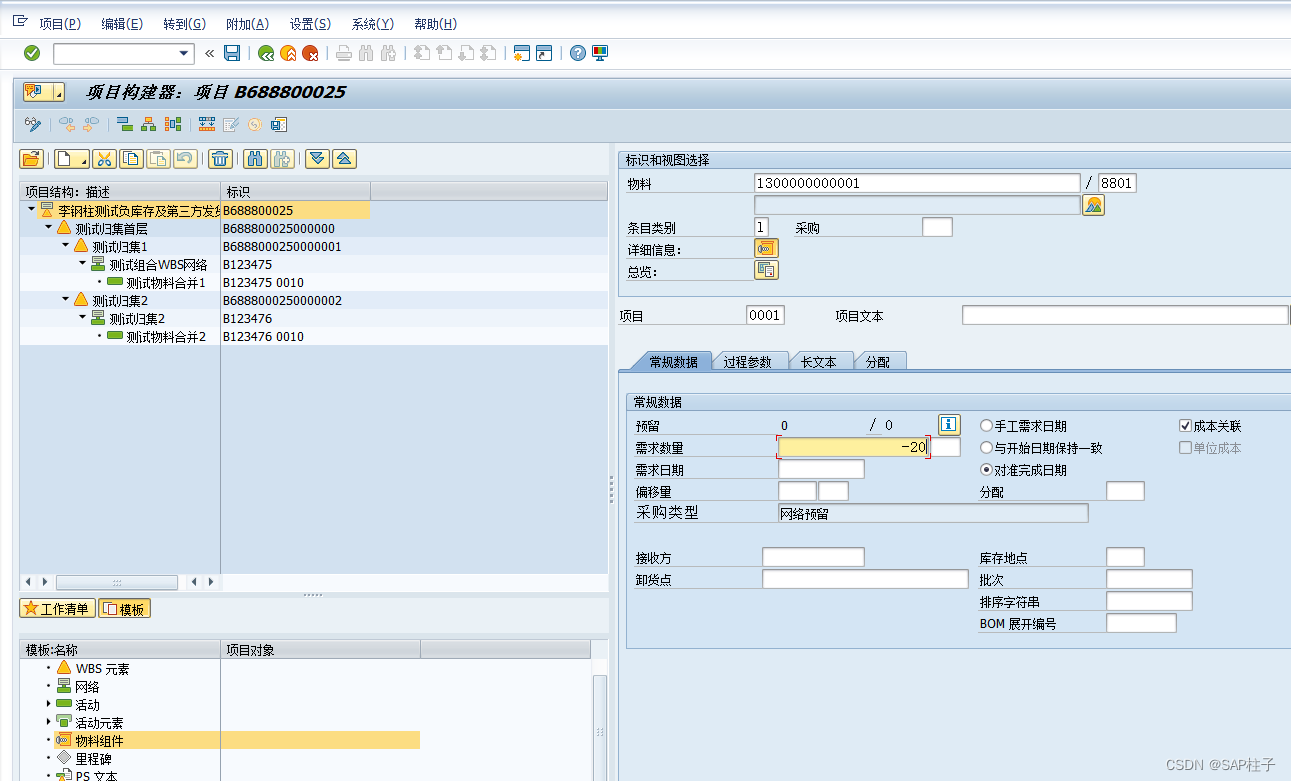
Task: Open the 项目(P) menu
Action: click(60, 24)
